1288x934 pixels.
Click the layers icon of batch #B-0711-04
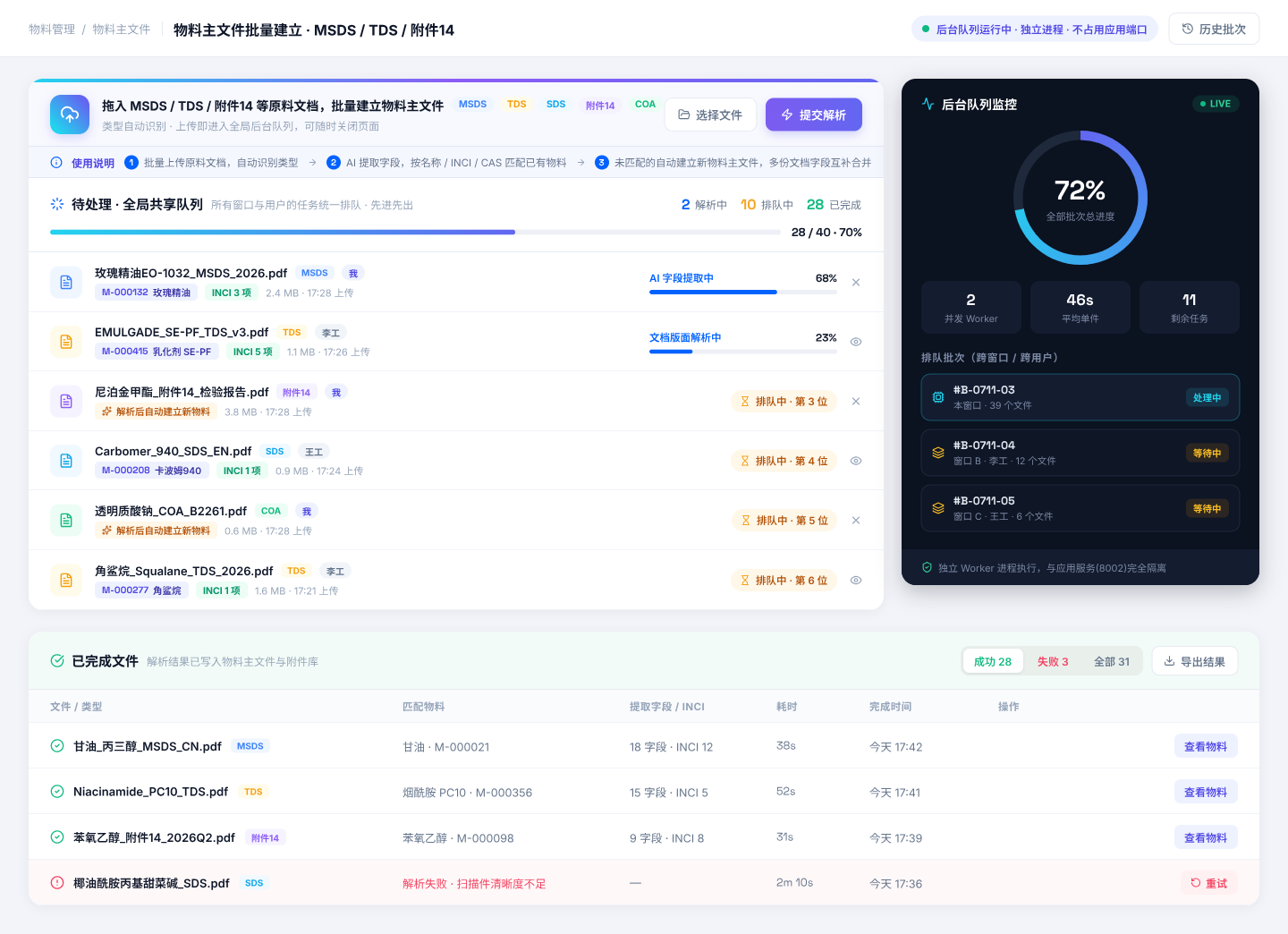(938, 453)
